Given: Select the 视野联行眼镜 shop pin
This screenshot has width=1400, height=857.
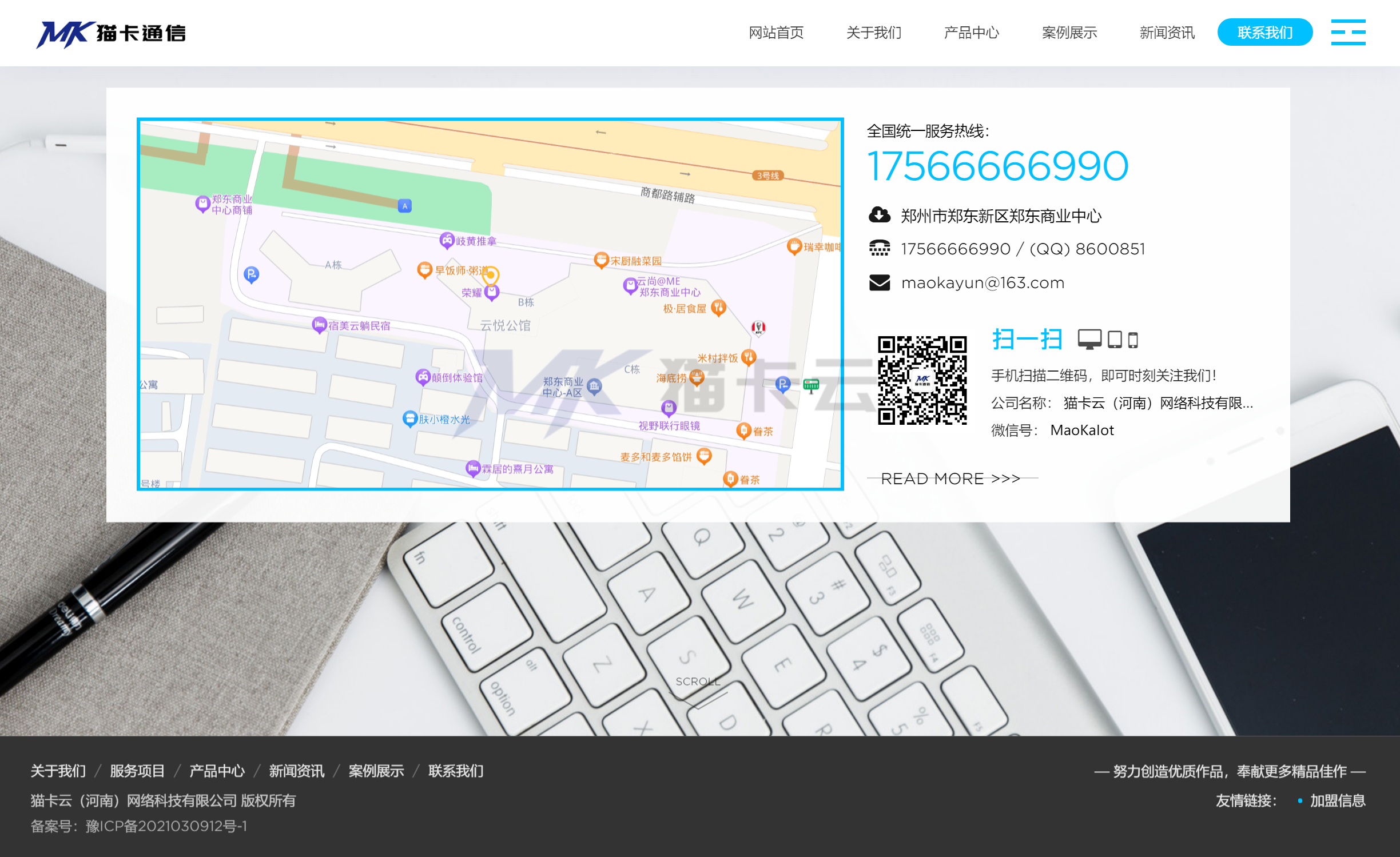Looking at the screenshot, I should click(x=669, y=408).
